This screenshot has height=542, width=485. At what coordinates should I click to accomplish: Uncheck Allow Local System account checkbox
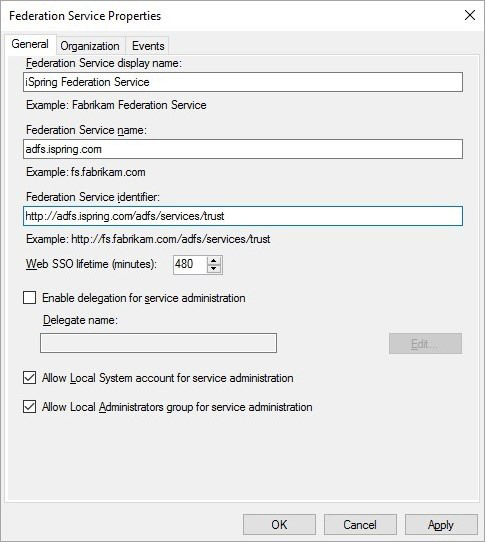(29, 378)
